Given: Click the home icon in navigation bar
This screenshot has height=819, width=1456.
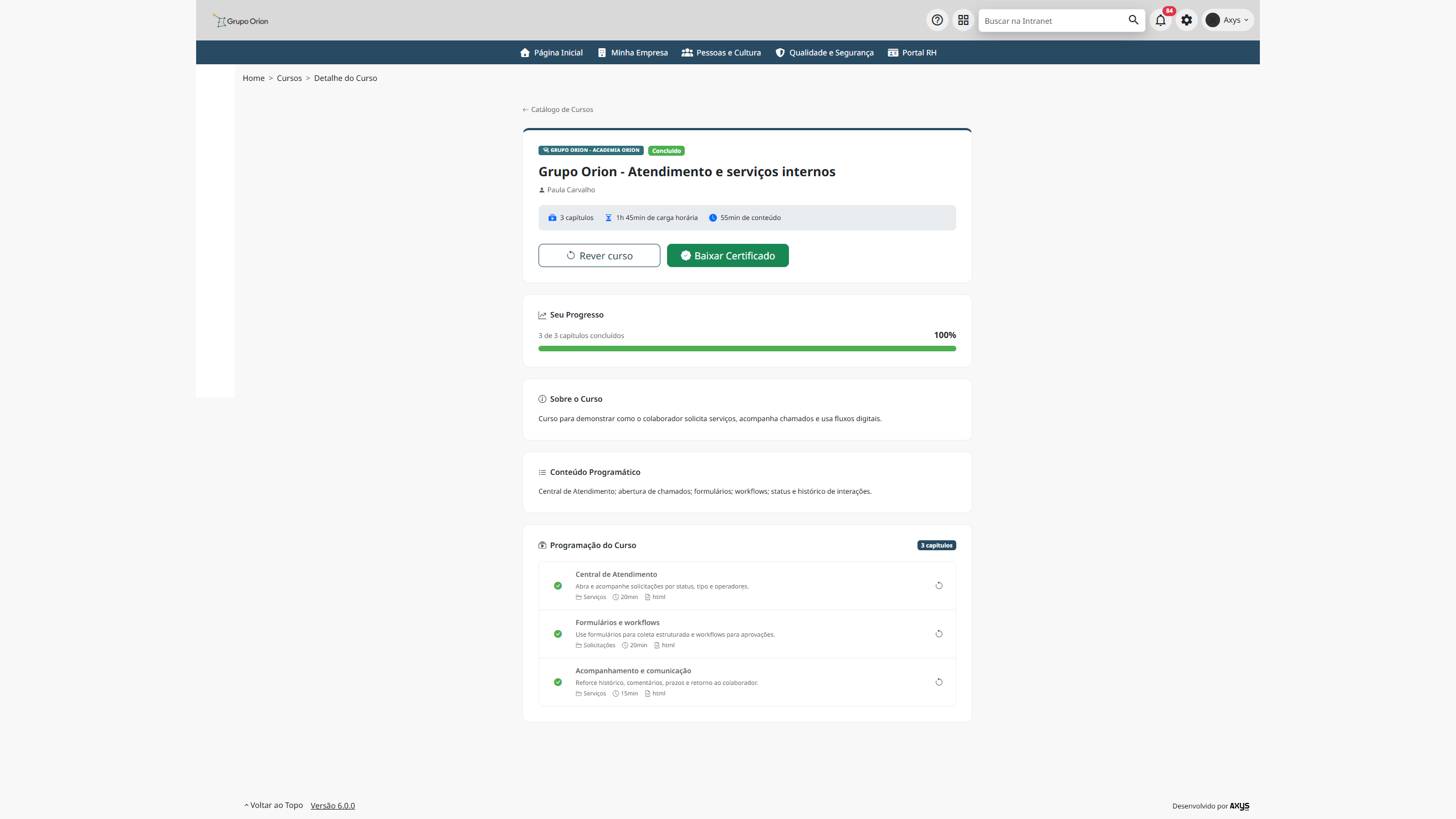Looking at the screenshot, I should (525, 53).
